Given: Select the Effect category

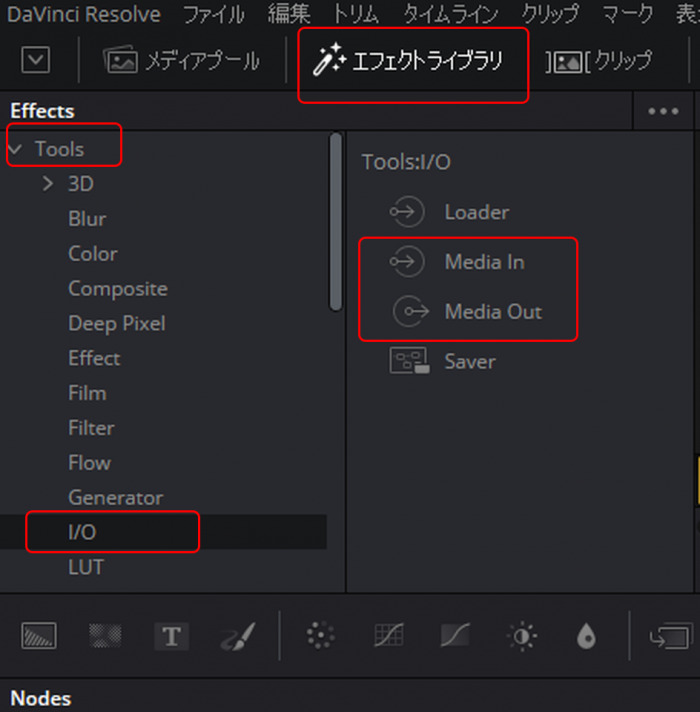Looking at the screenshot, I should click(x=94, y=358).
